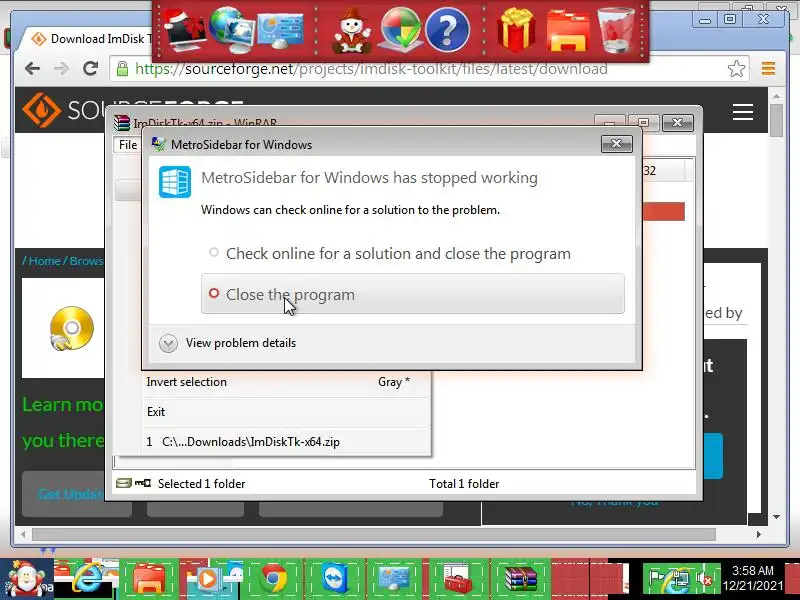This screenshot has width=800, height=600.
Task: Open the red folder icon in the top dock
Action: click(x=568, y=32)
